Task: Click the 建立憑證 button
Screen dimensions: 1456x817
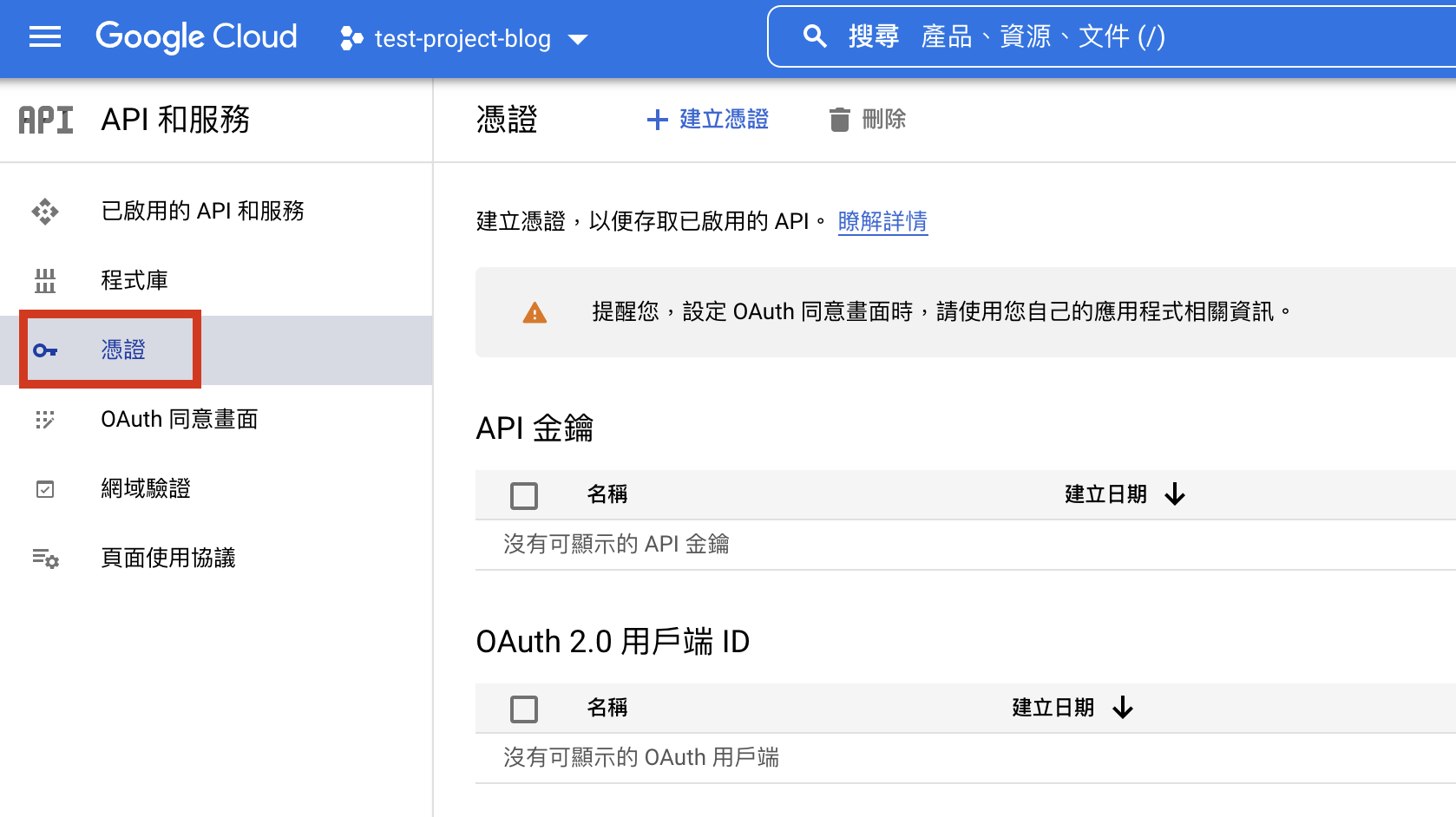Action: pos(708,120)
